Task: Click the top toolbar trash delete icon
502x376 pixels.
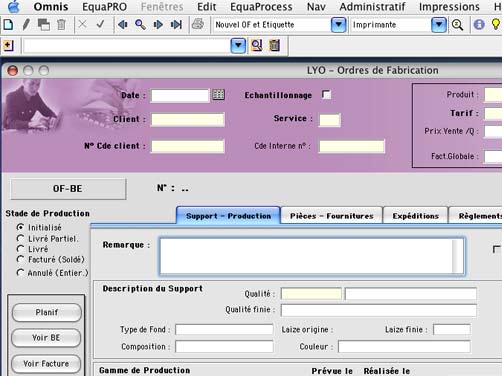Action: (x=61, y=25)
